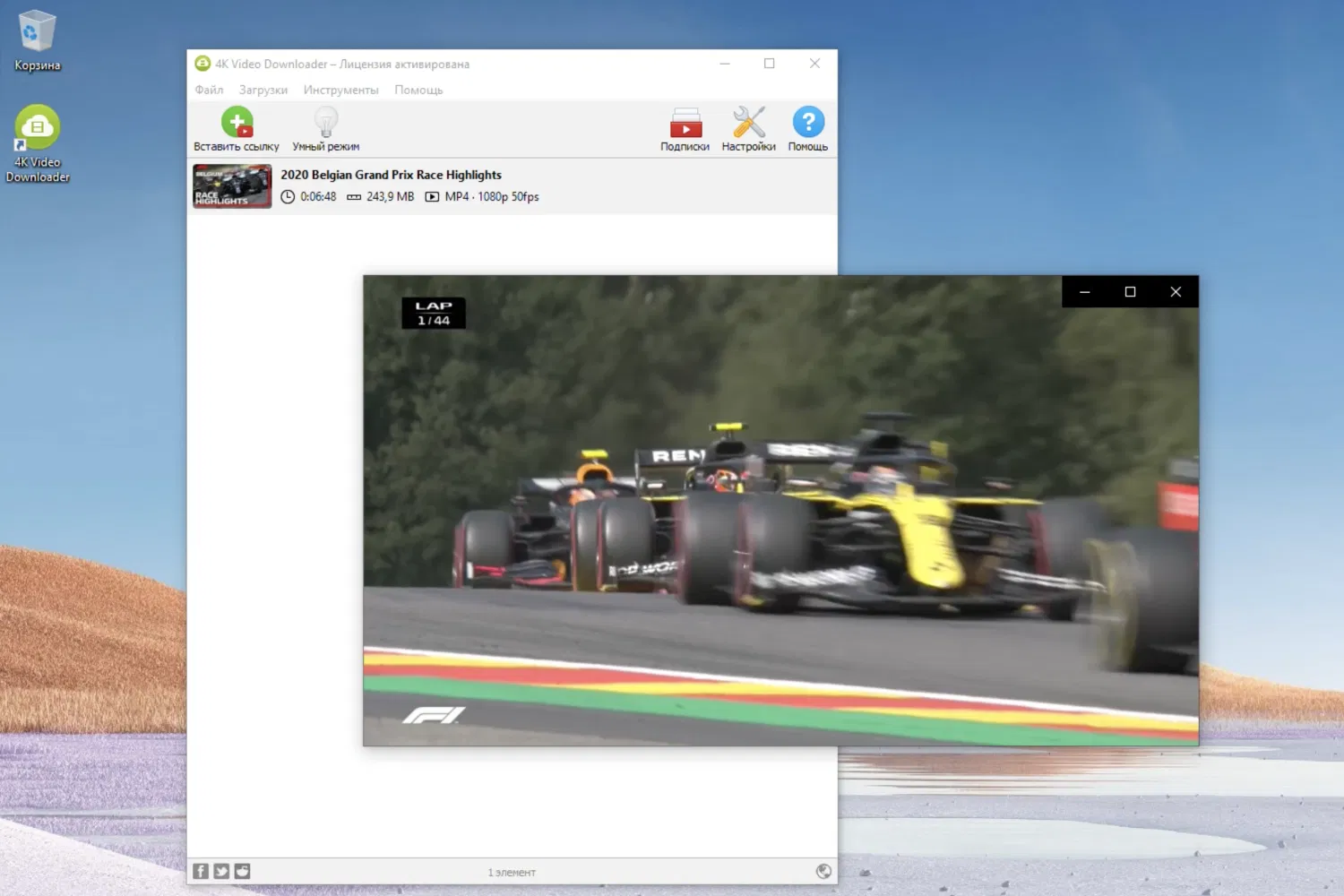Screen dimensions: 1344x896
Task: Click the green Вставить ссылку (paste link) icon
Action: click(237, 123)
